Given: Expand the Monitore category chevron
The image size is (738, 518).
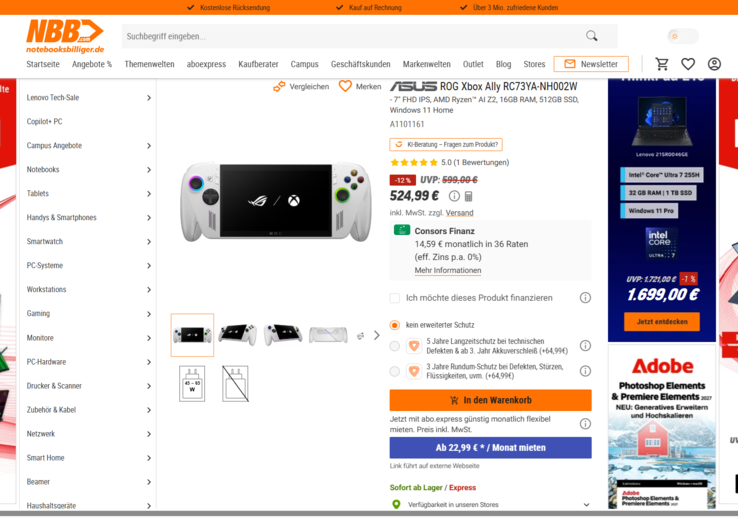Looking at the screenshot, I should tap(149, 338).
